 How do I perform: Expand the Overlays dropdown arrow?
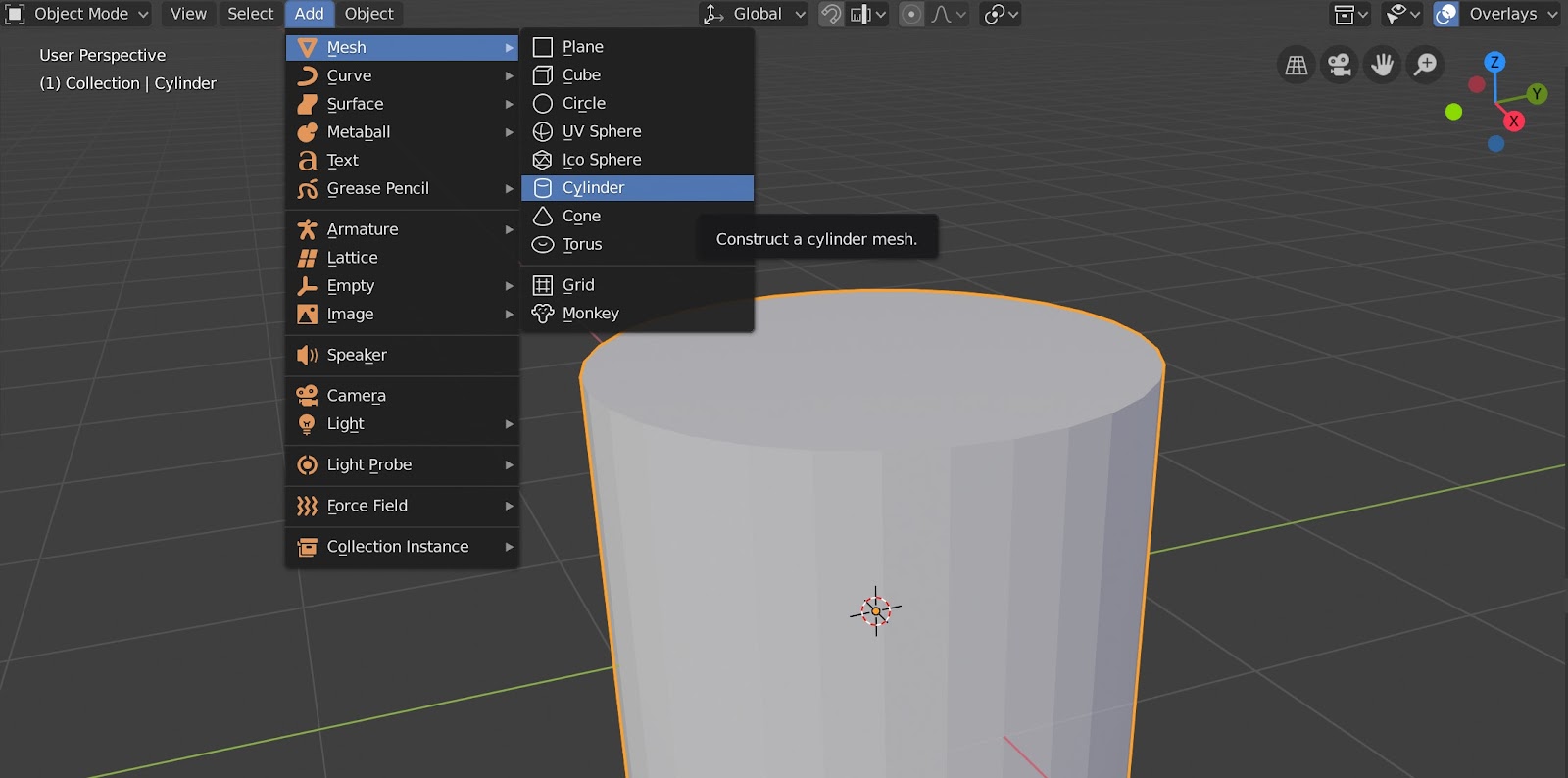click(x=1552, y=14)
